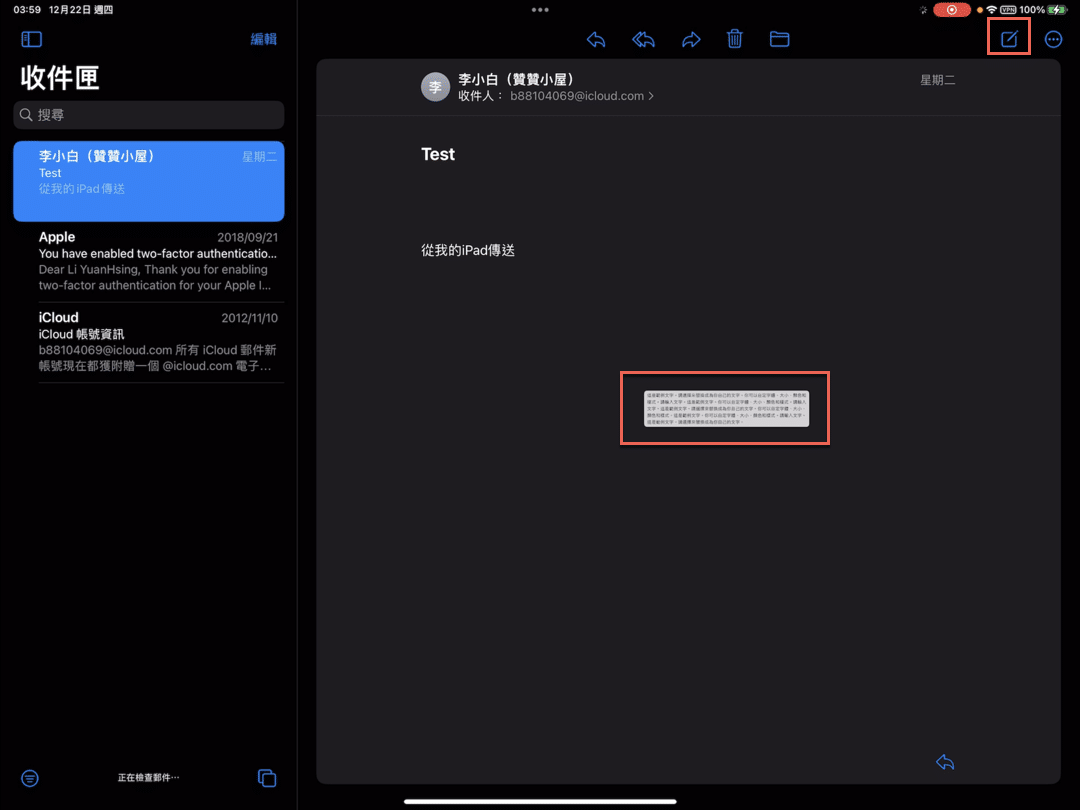Tap the red screen recording indicator
The height and width of the screenshot is (810, 1080).
[952, 10]
